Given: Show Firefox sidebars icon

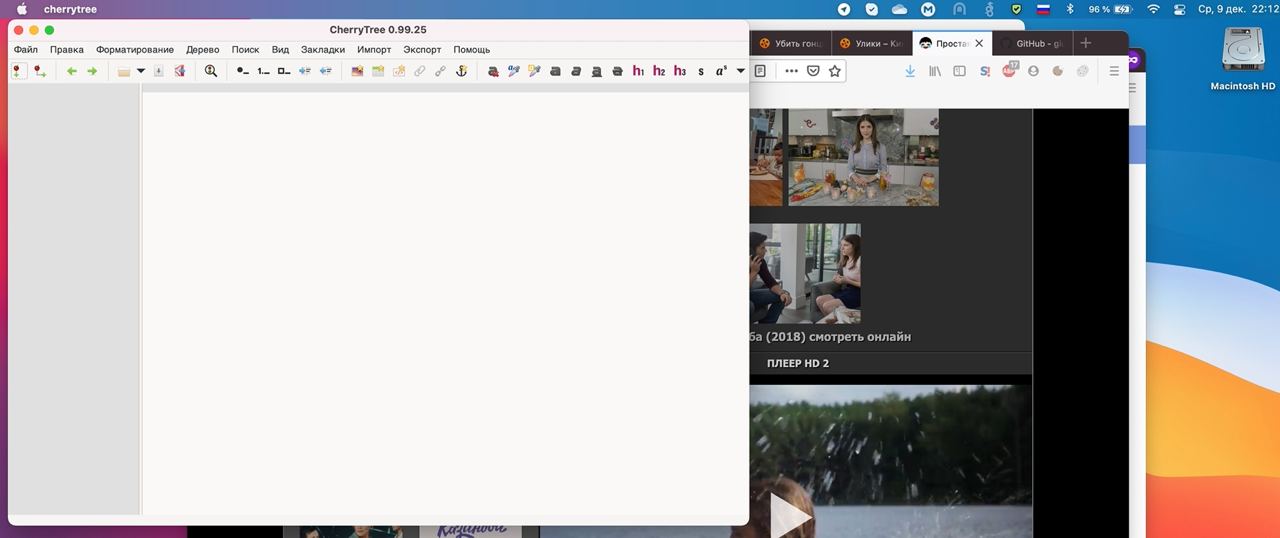Looking at the screenshot, I should (959, 71).
